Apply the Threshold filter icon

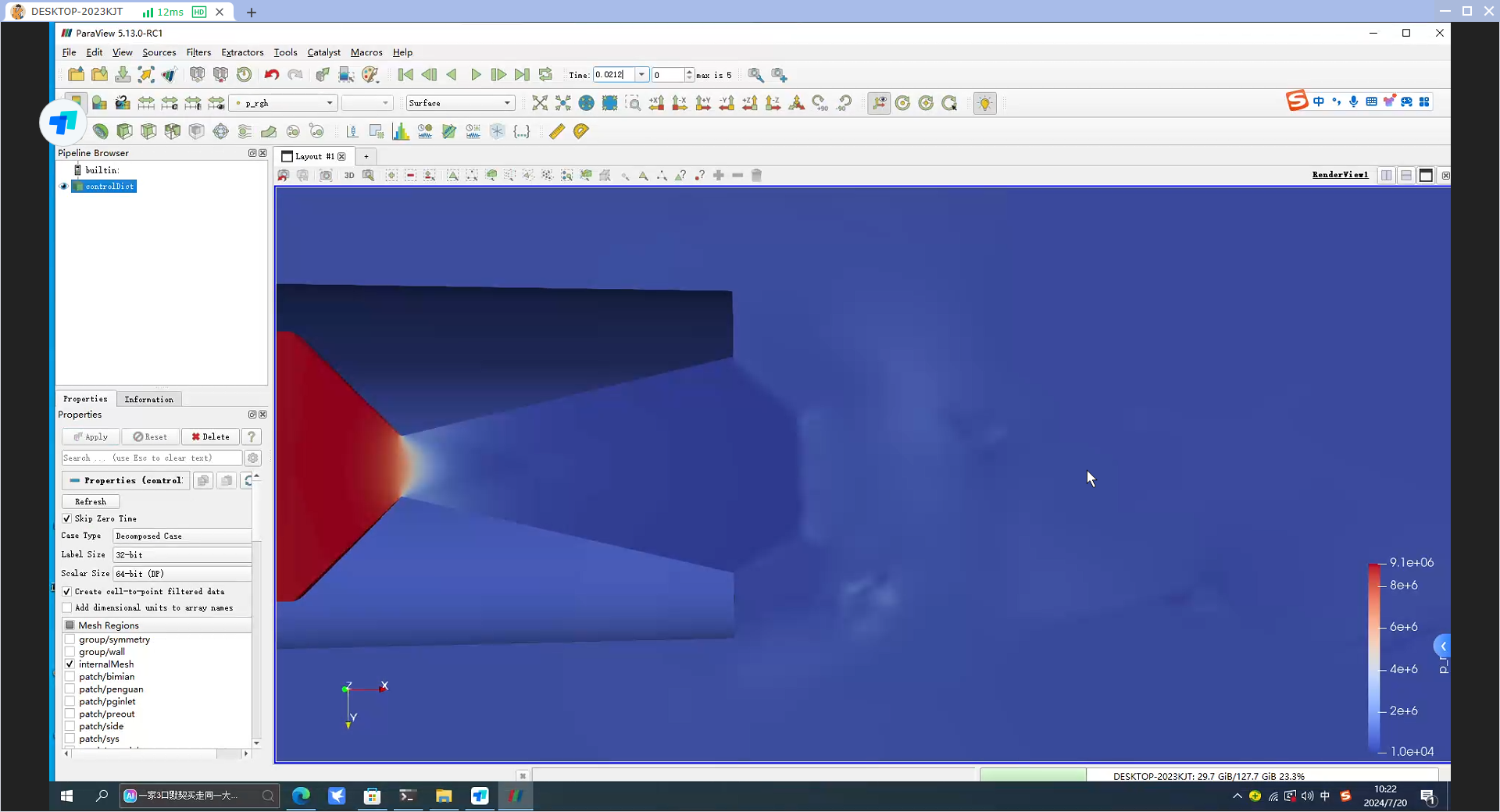point(173,131)
